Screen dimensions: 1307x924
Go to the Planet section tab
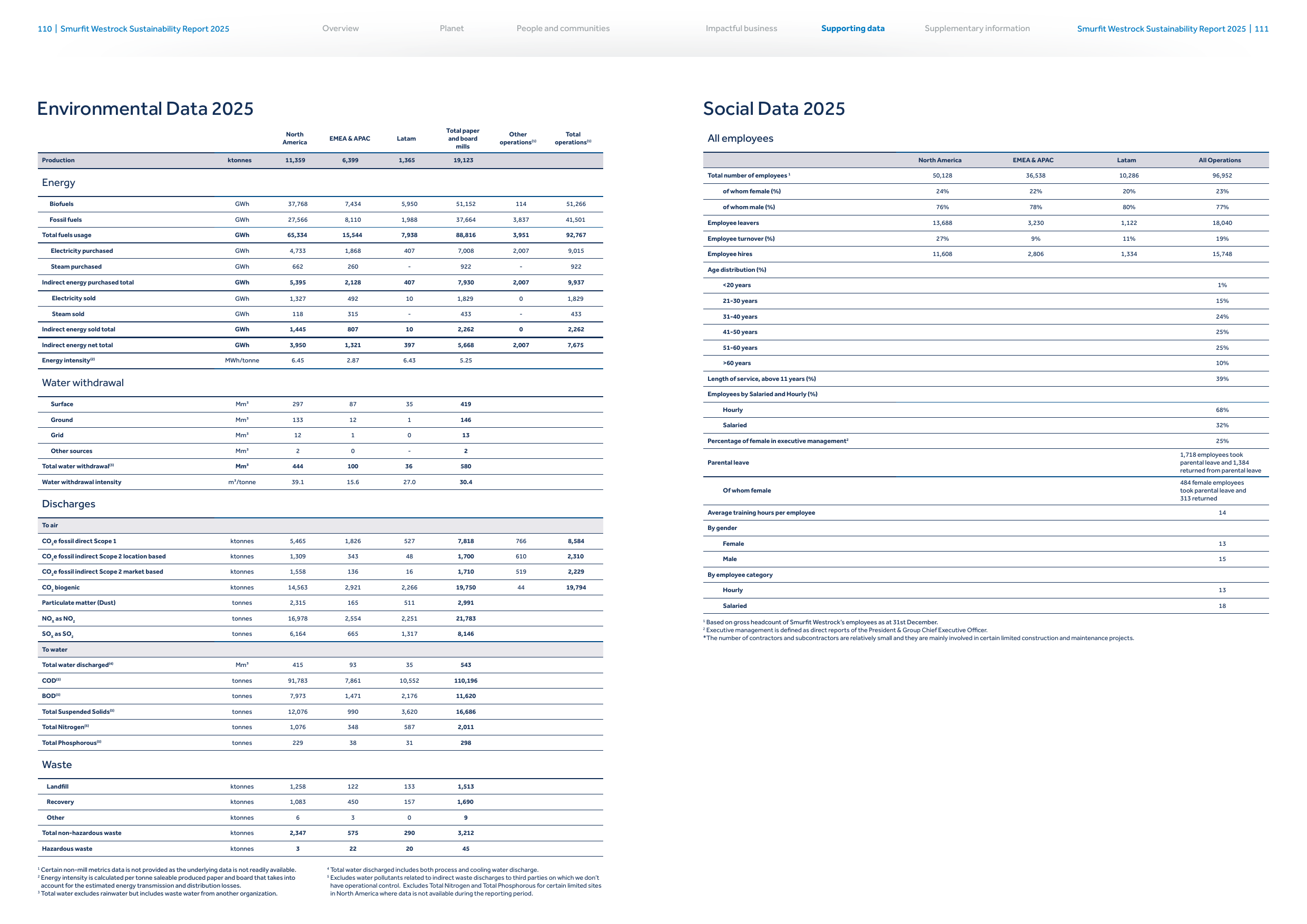pos(451,28)
